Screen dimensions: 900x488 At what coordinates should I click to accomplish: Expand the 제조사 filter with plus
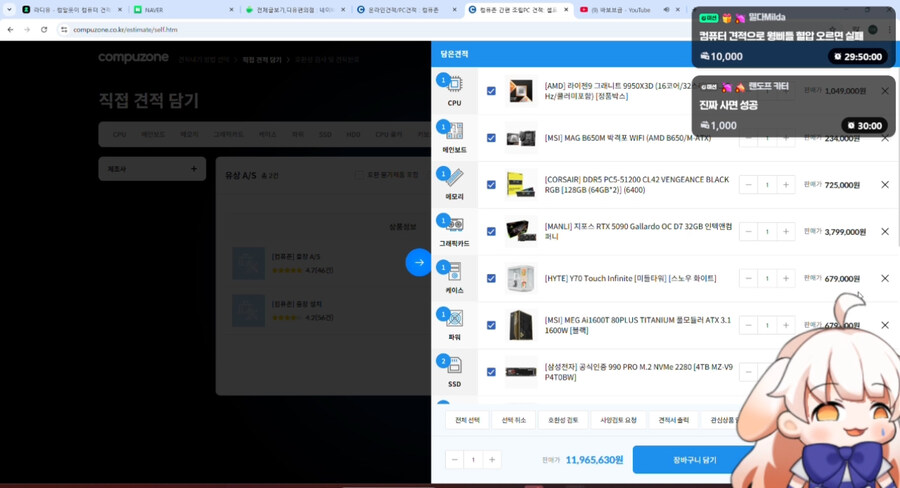coord(193,169)
